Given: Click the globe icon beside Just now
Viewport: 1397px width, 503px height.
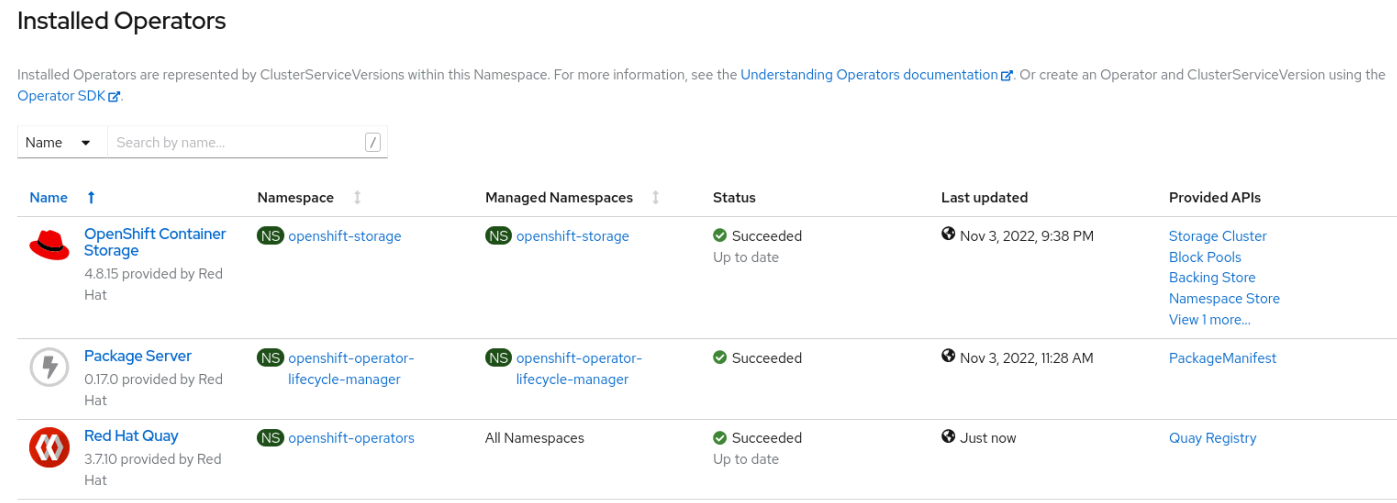Looking at the screenshot, I should pos(948,437).
